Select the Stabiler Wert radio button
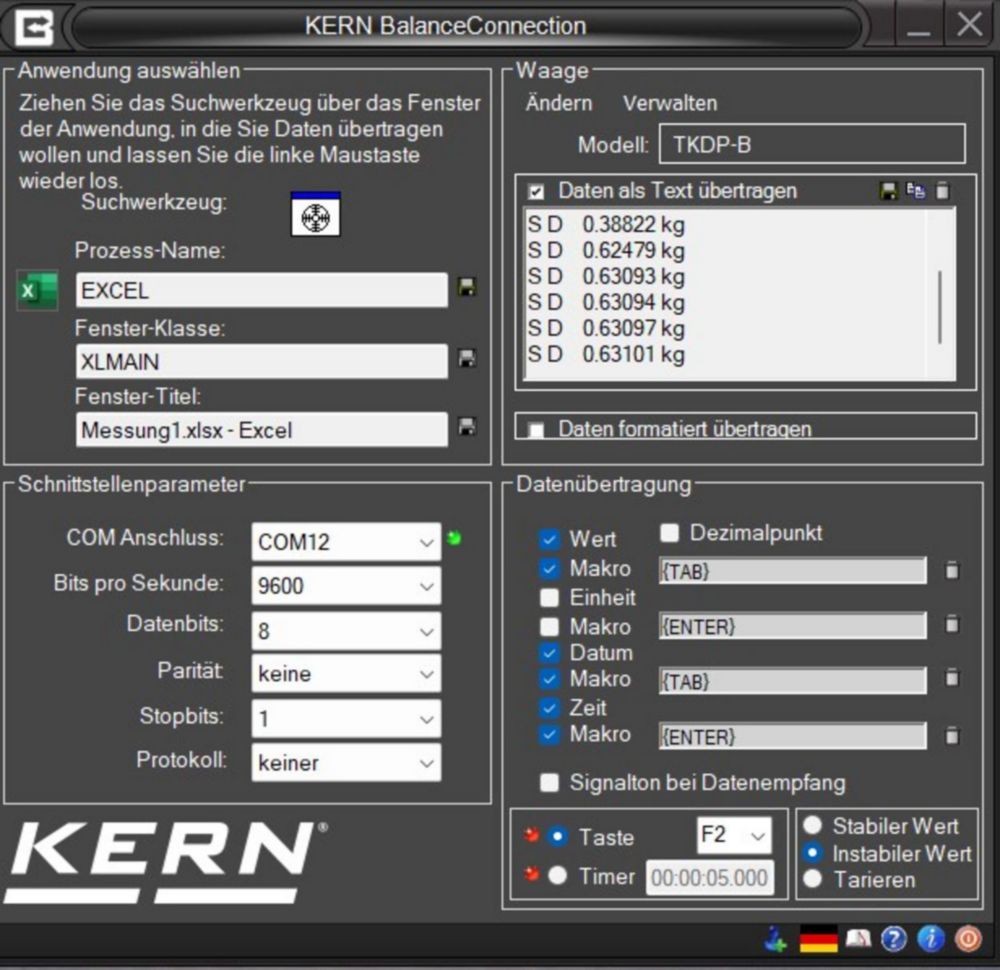This screenshot has height=970, width=1000. pos(812,826)
